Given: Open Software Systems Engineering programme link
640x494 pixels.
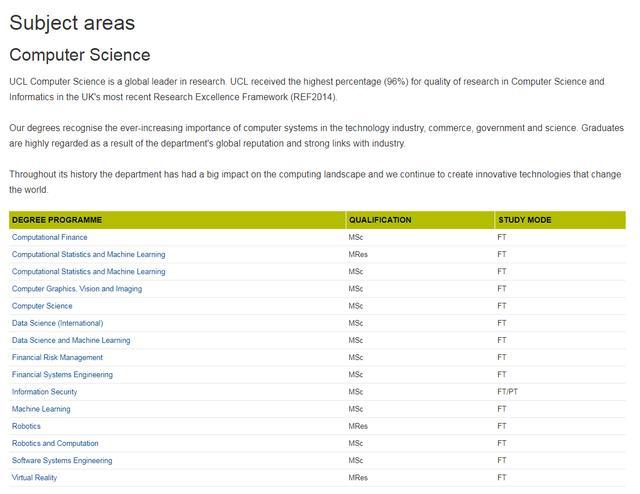Looking at the screenshot, I should (62, 460).
